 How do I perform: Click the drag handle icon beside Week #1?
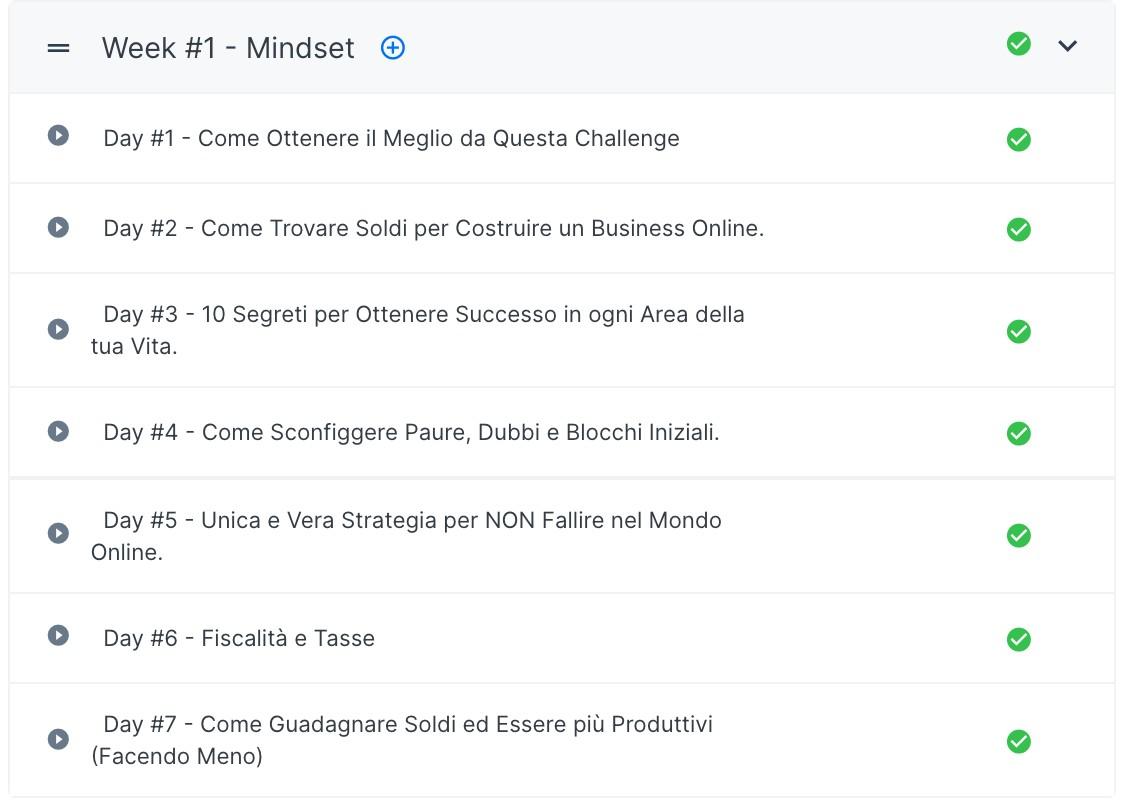59,48
